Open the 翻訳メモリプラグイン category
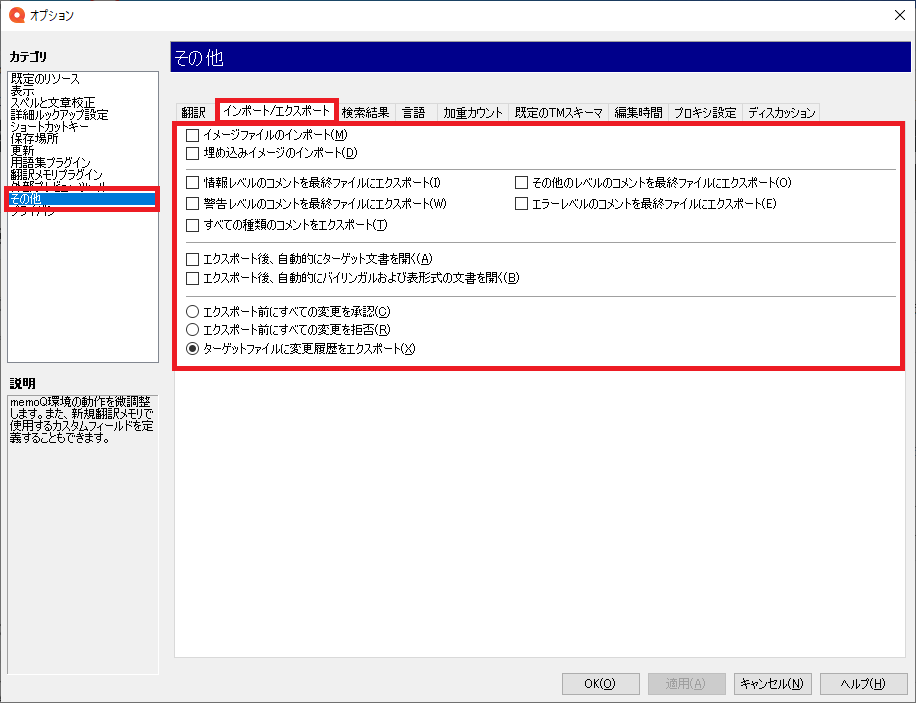Image resolution: width=916 pixels, height=703 pixels. click(x=56, y=175)
